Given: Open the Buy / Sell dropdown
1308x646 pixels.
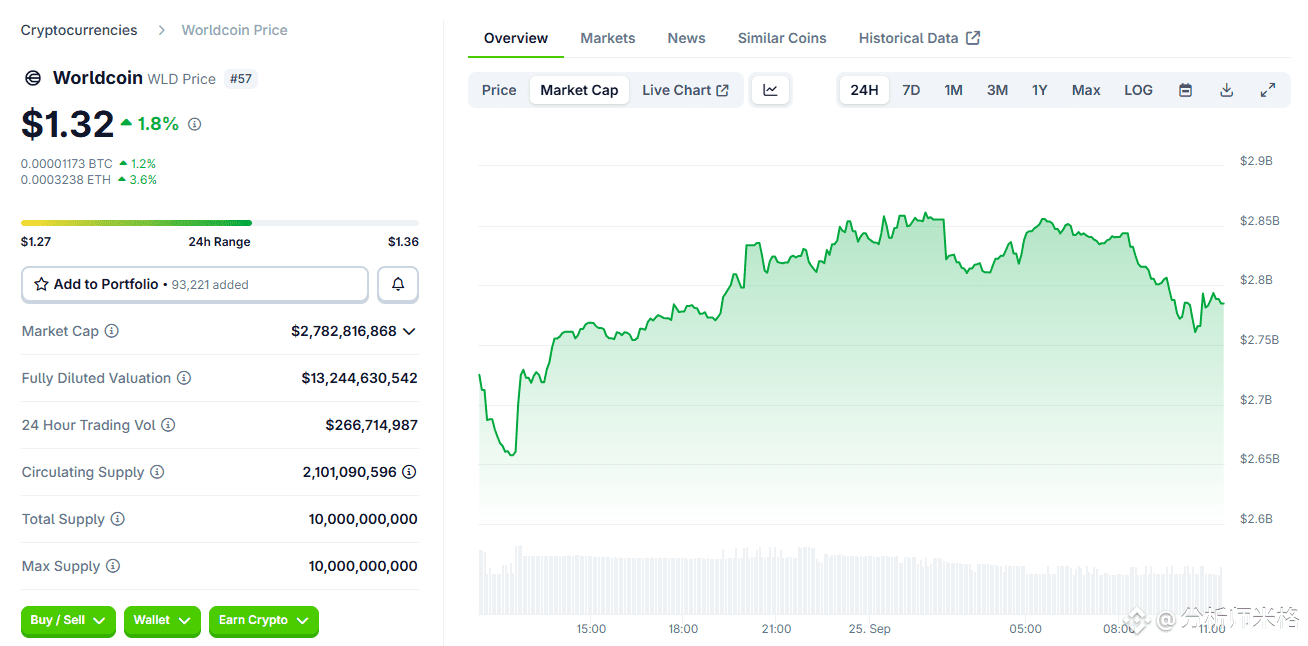Looking at the screenshot, I should click(x=68, y=621).
